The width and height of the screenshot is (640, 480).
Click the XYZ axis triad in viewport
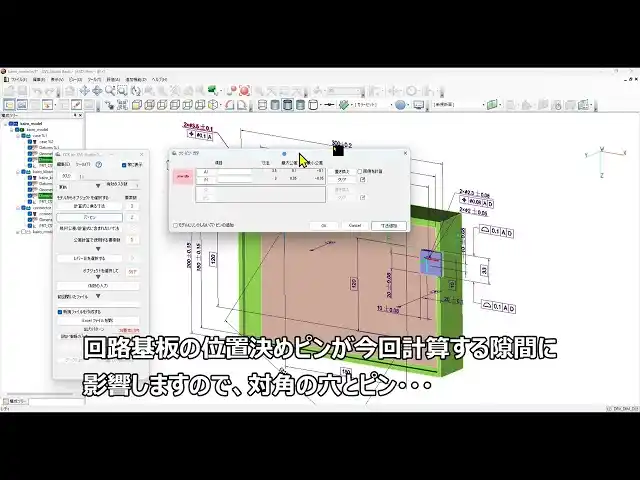pos(604,160)
